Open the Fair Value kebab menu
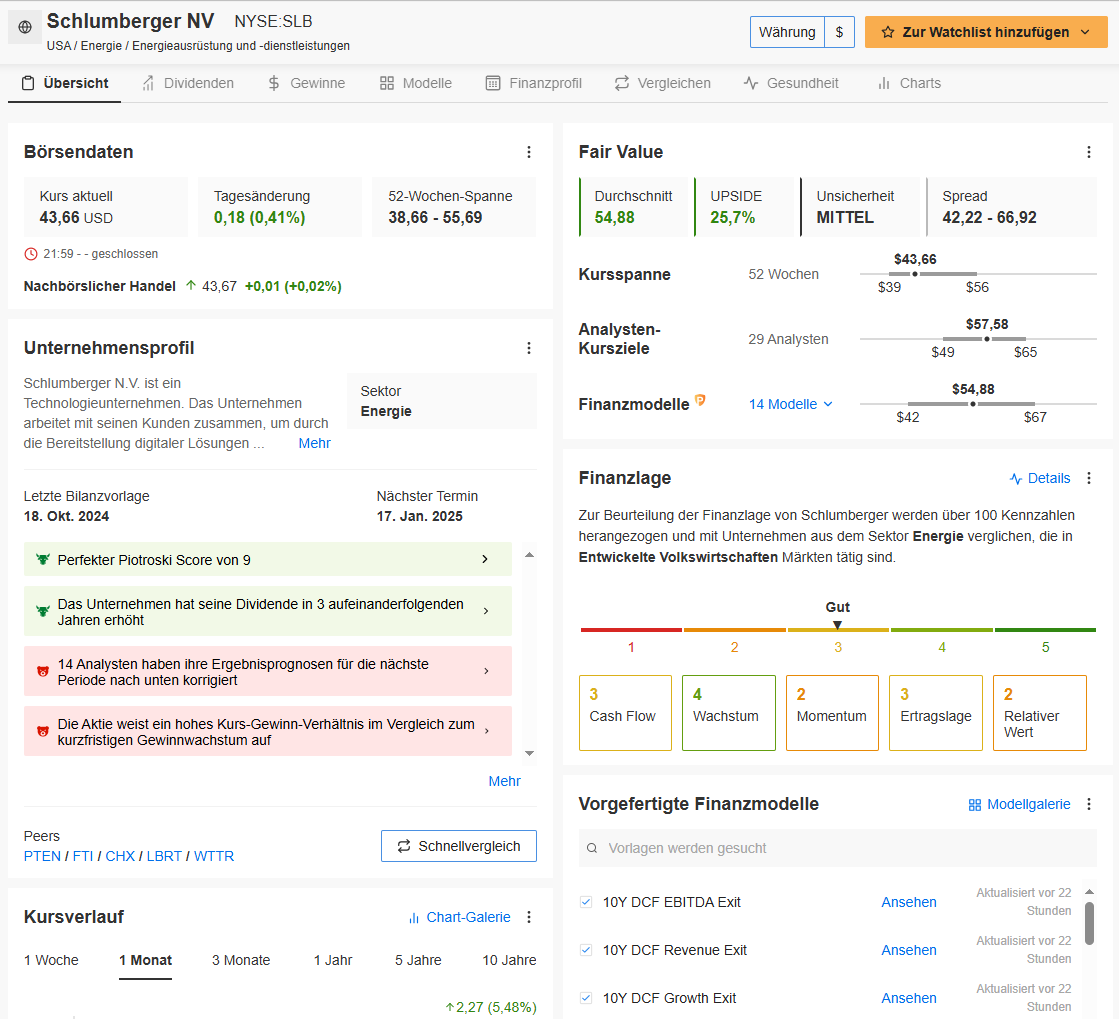1119x1019 pixels. pyautogui.click(x=1088, y=152)
